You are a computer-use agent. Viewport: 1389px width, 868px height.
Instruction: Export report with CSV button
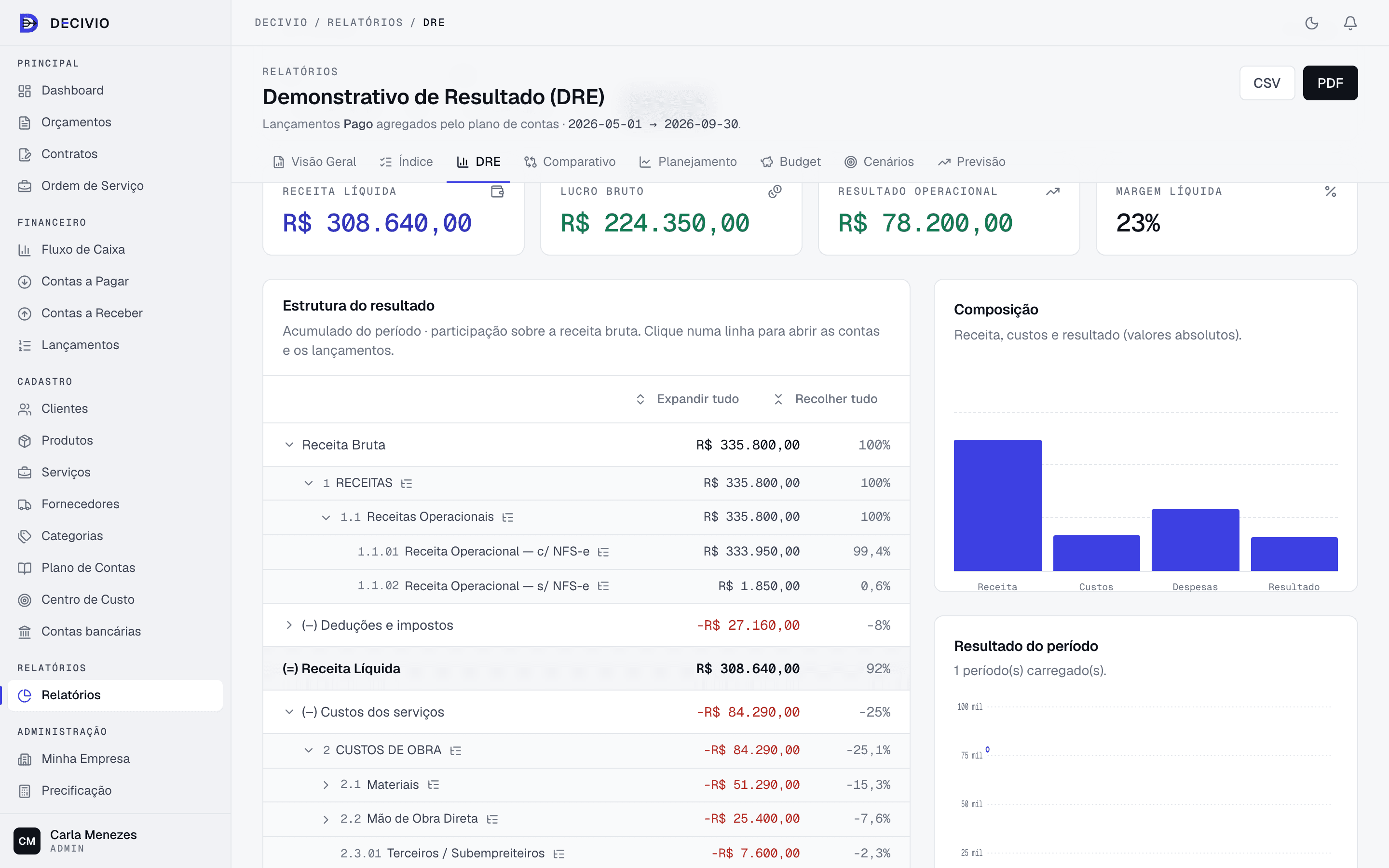1267,82
